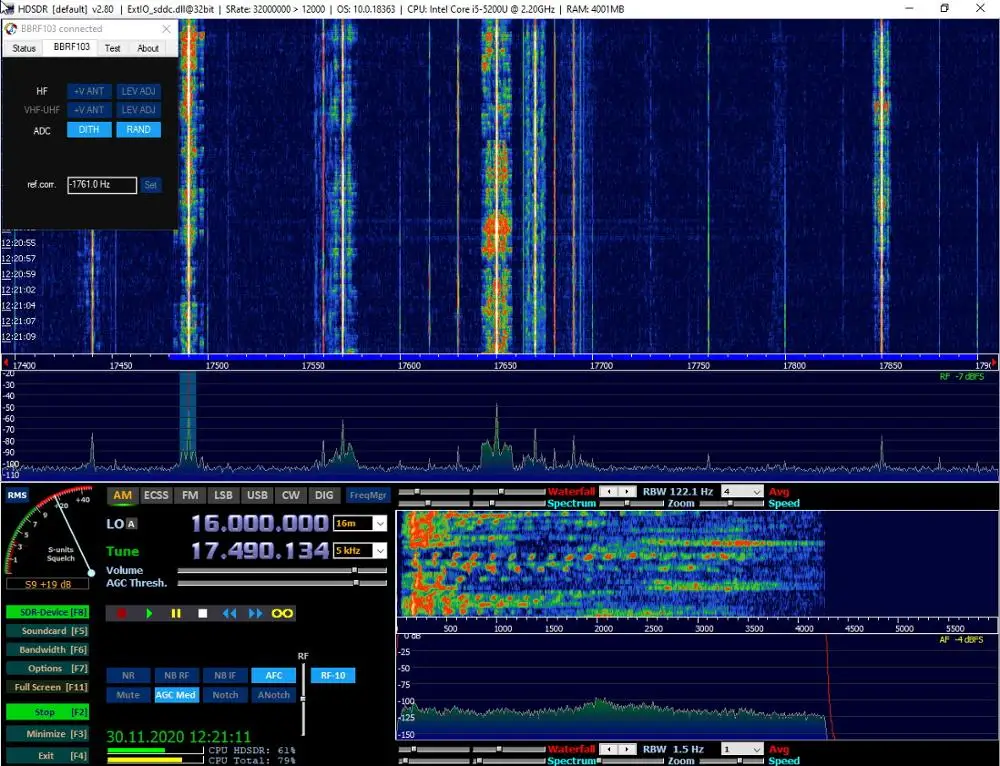
Task: Click the Set button beside ref.corr.
Action: [x=150, y=185]
